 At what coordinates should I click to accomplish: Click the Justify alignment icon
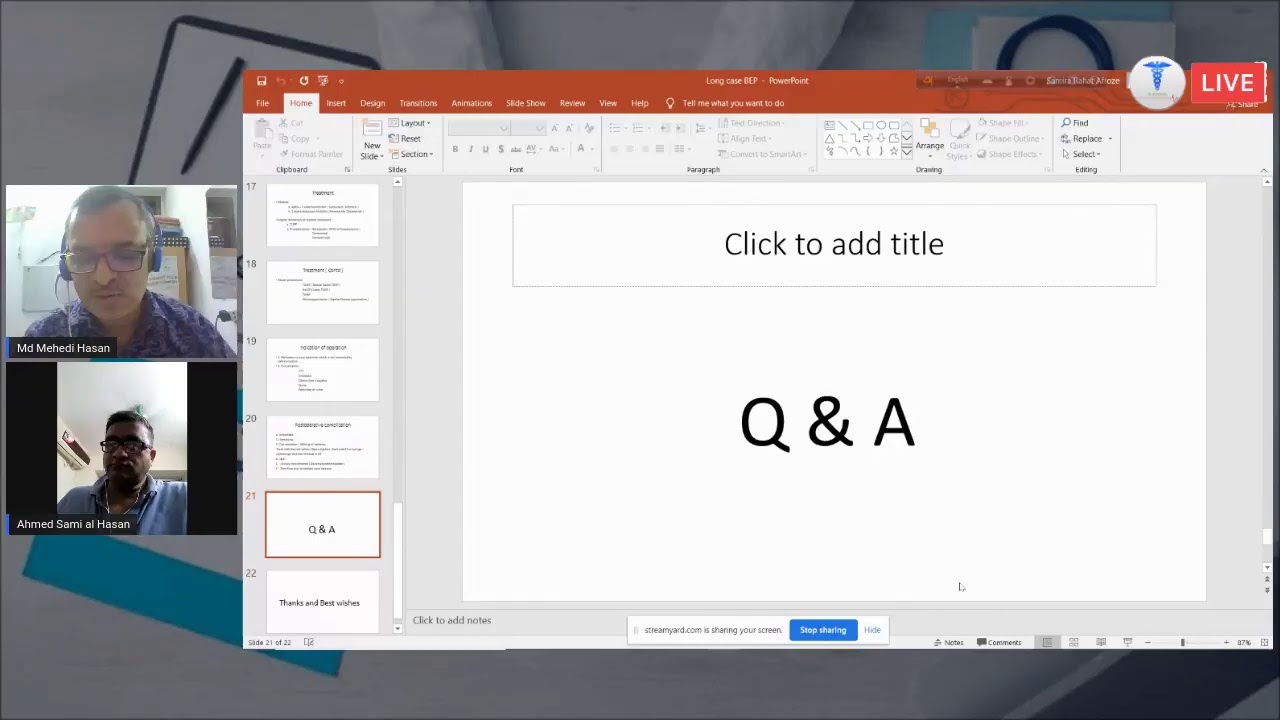(659, 149)
